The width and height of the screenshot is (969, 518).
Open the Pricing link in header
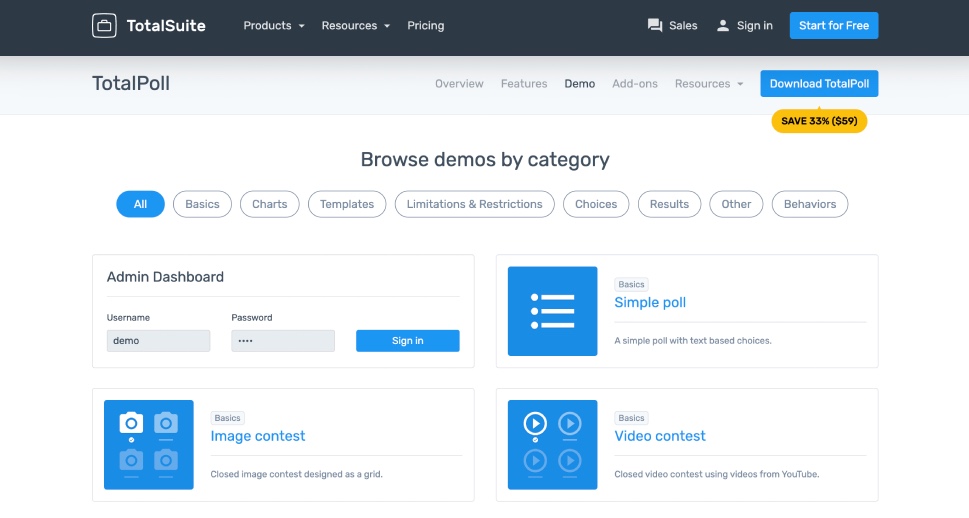(425, 26)
